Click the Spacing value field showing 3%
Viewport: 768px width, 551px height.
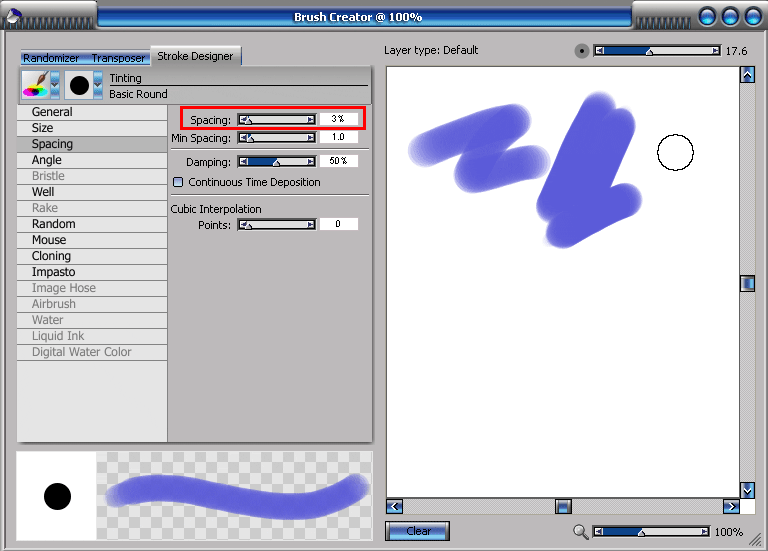338,119
